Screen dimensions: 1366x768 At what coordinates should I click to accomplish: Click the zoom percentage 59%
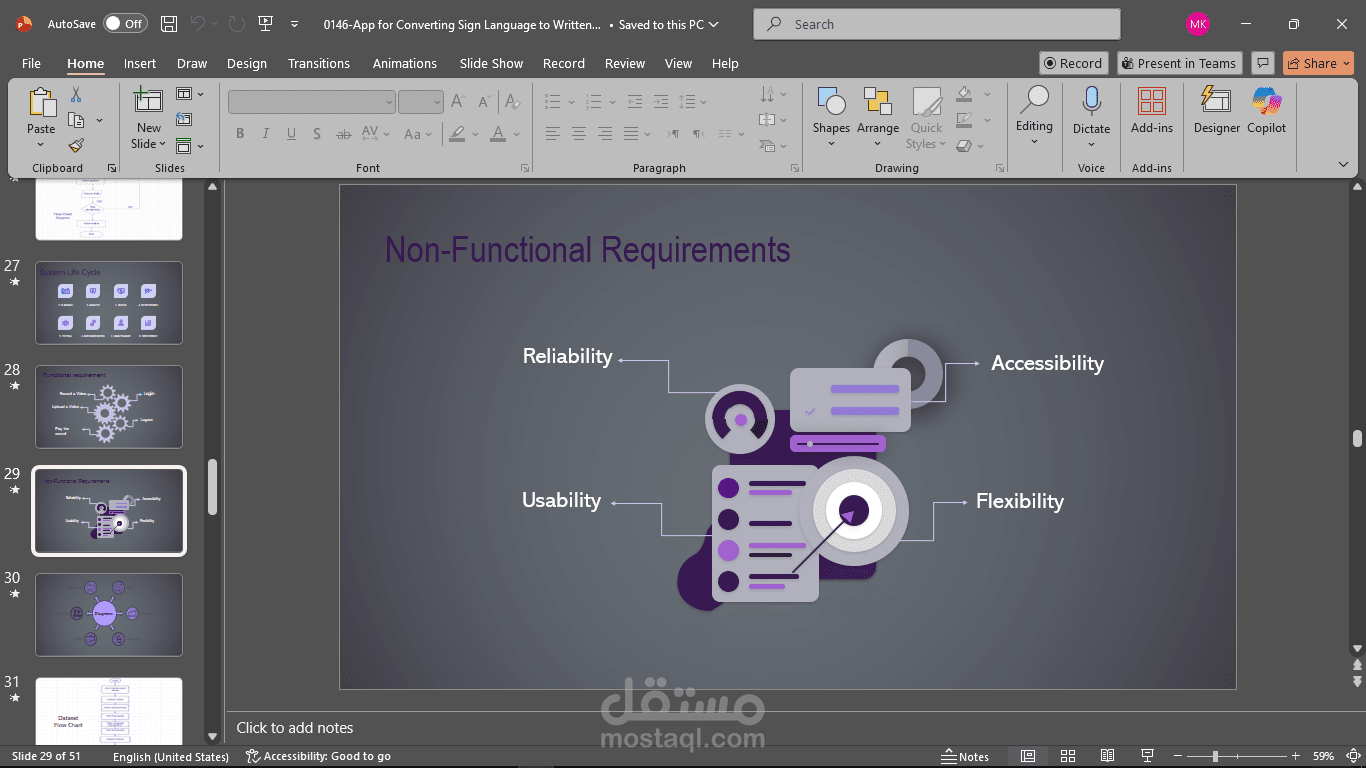click(1324, 756)
